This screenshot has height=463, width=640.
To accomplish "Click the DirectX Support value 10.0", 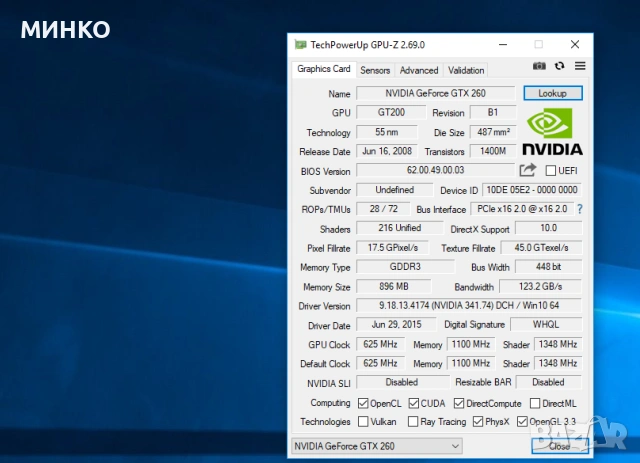I will coord(549,228).
